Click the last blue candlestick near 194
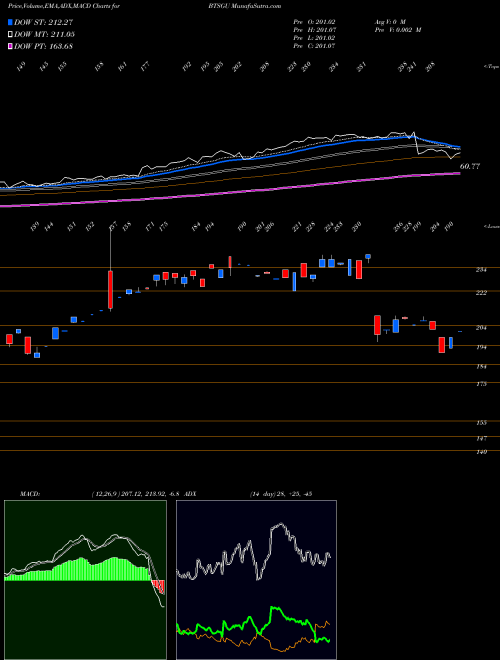500x660 pixels. [x=451, y=343]
